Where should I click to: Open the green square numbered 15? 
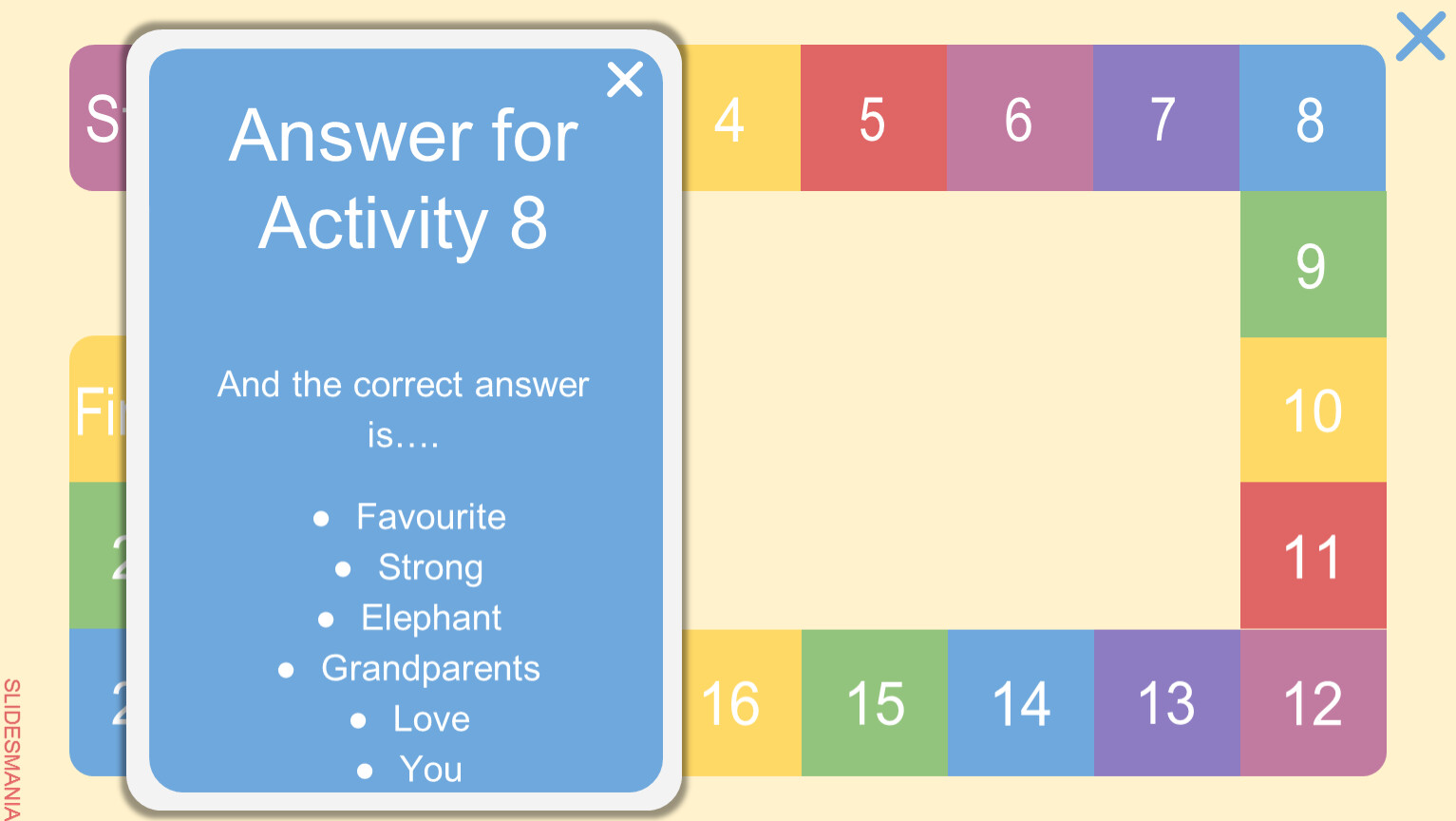point(874,703)
